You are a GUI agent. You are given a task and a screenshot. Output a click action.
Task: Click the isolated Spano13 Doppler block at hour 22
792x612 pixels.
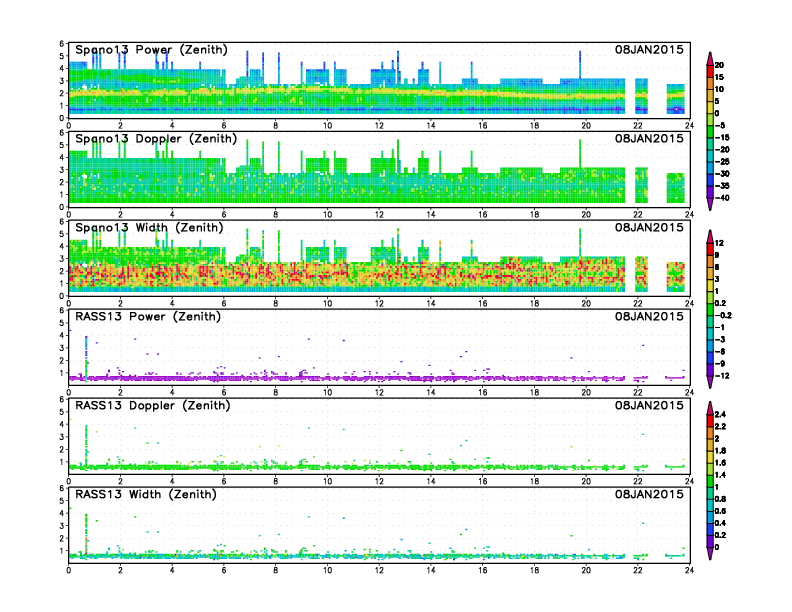click(x=641, y=185)
